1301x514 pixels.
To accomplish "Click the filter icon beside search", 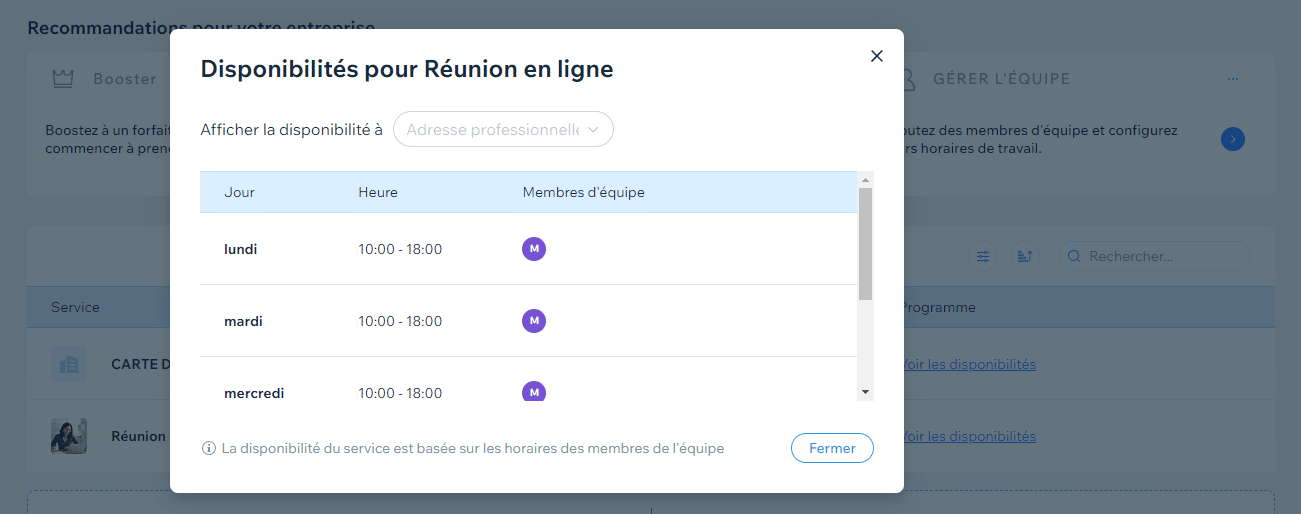I will 984,256.
